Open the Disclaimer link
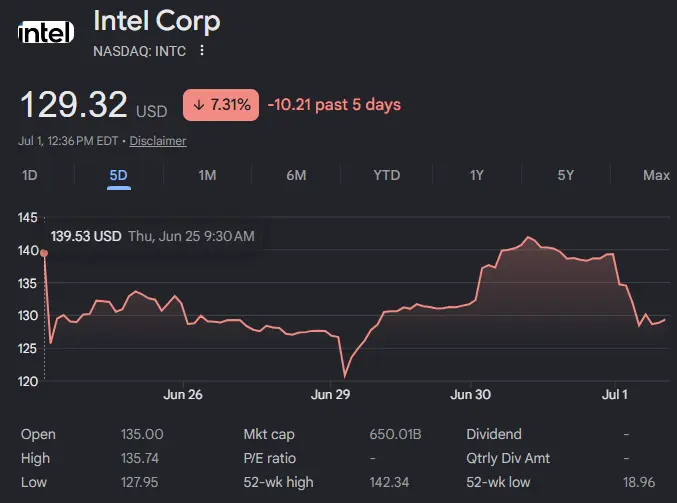 pos(158,141)
